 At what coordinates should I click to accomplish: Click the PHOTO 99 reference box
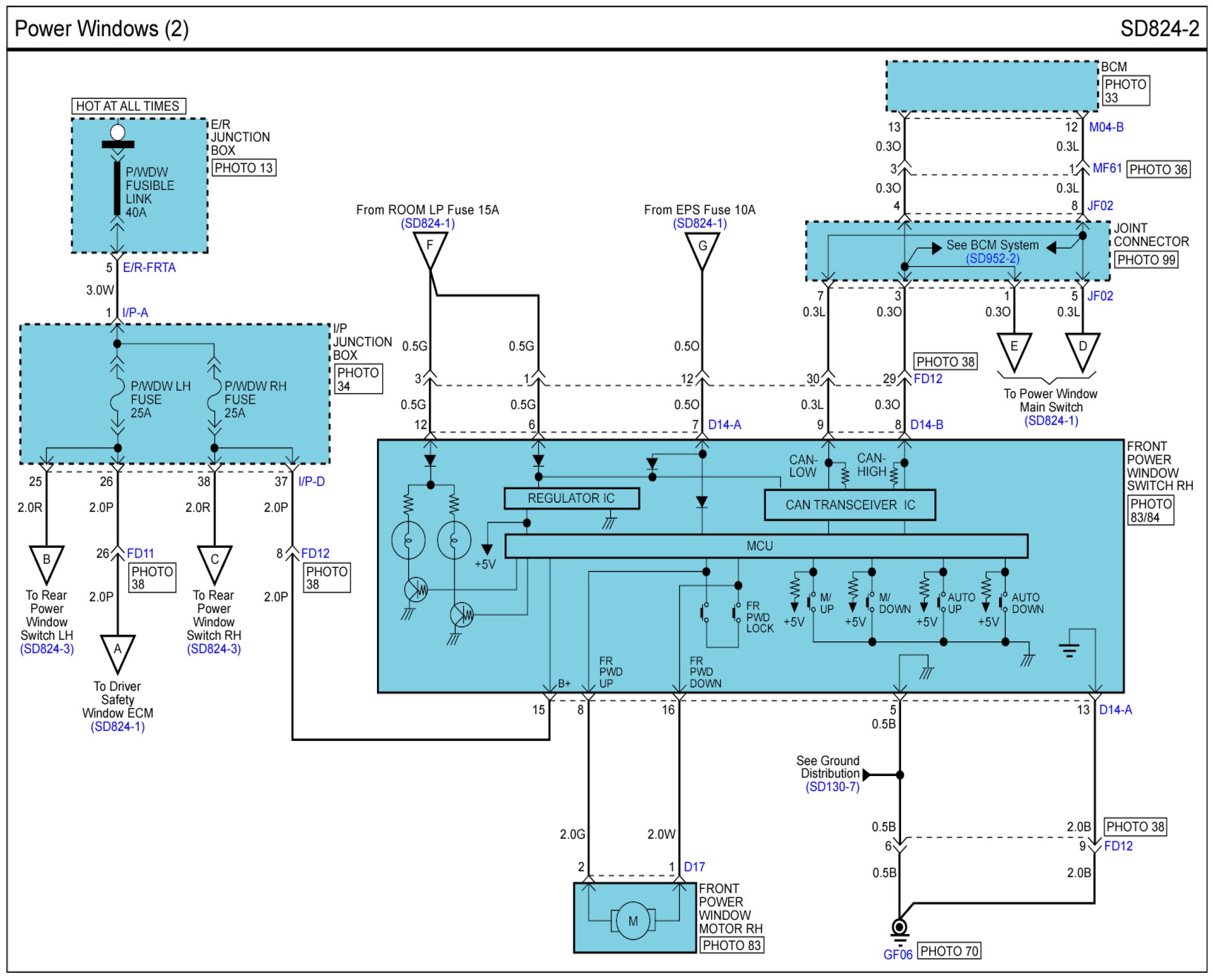1146,260
